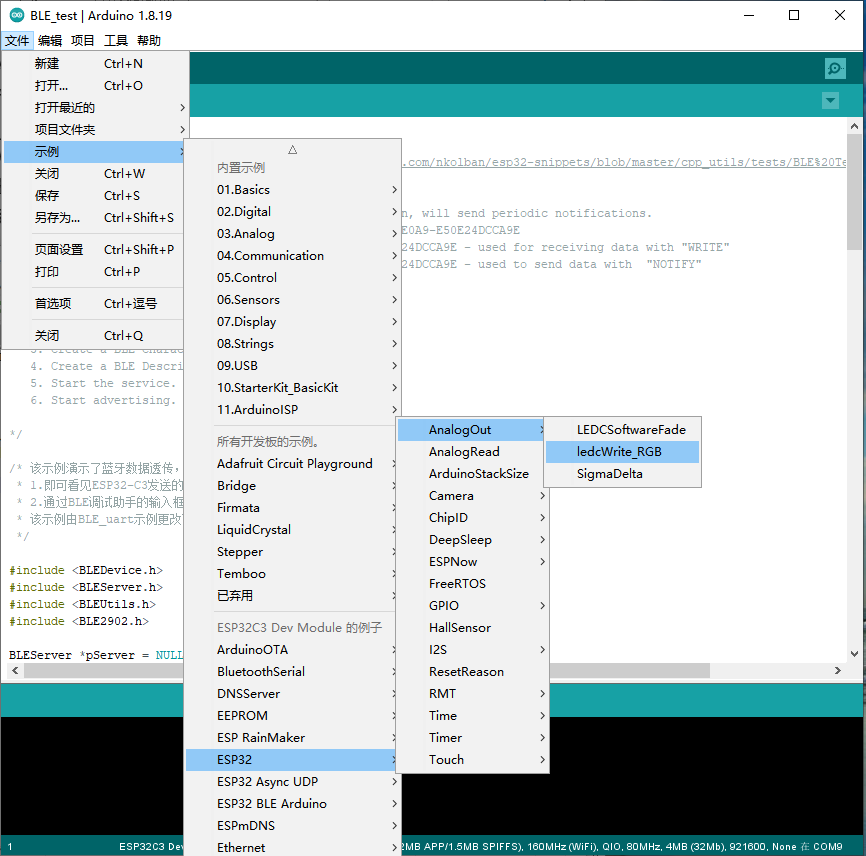The width and height of the screenshot is (866, 856).
Task: Open 11.ArduinoISP examples
Action: tap(293, 410)
